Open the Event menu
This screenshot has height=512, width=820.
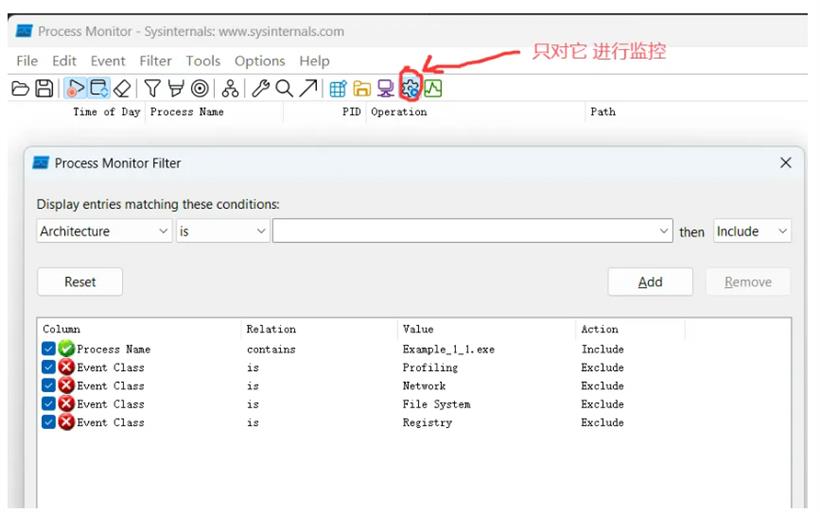[x=108, y=61]
